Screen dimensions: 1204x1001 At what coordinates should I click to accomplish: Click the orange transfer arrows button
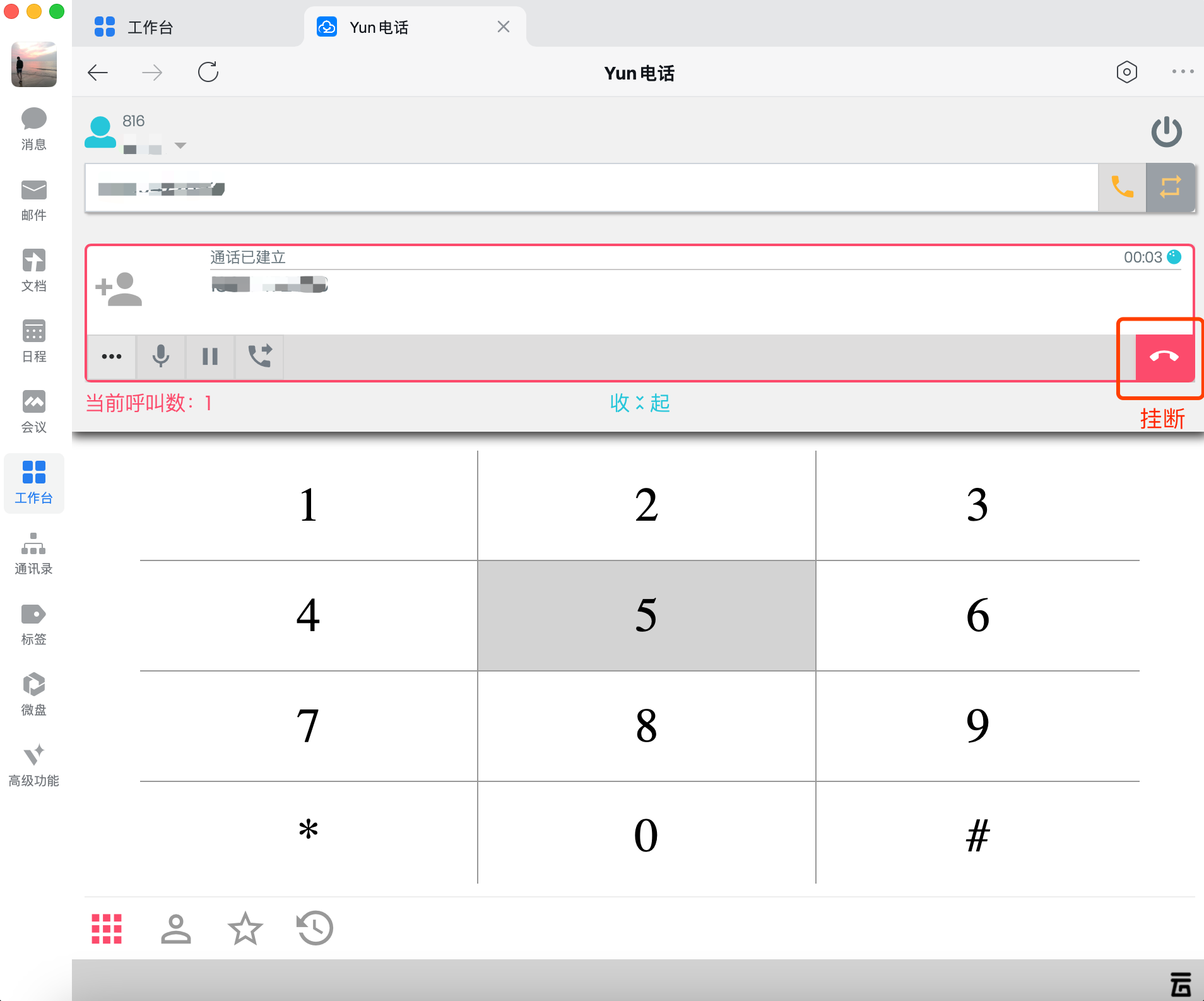pyautogui.click(x=1170, y=187)
